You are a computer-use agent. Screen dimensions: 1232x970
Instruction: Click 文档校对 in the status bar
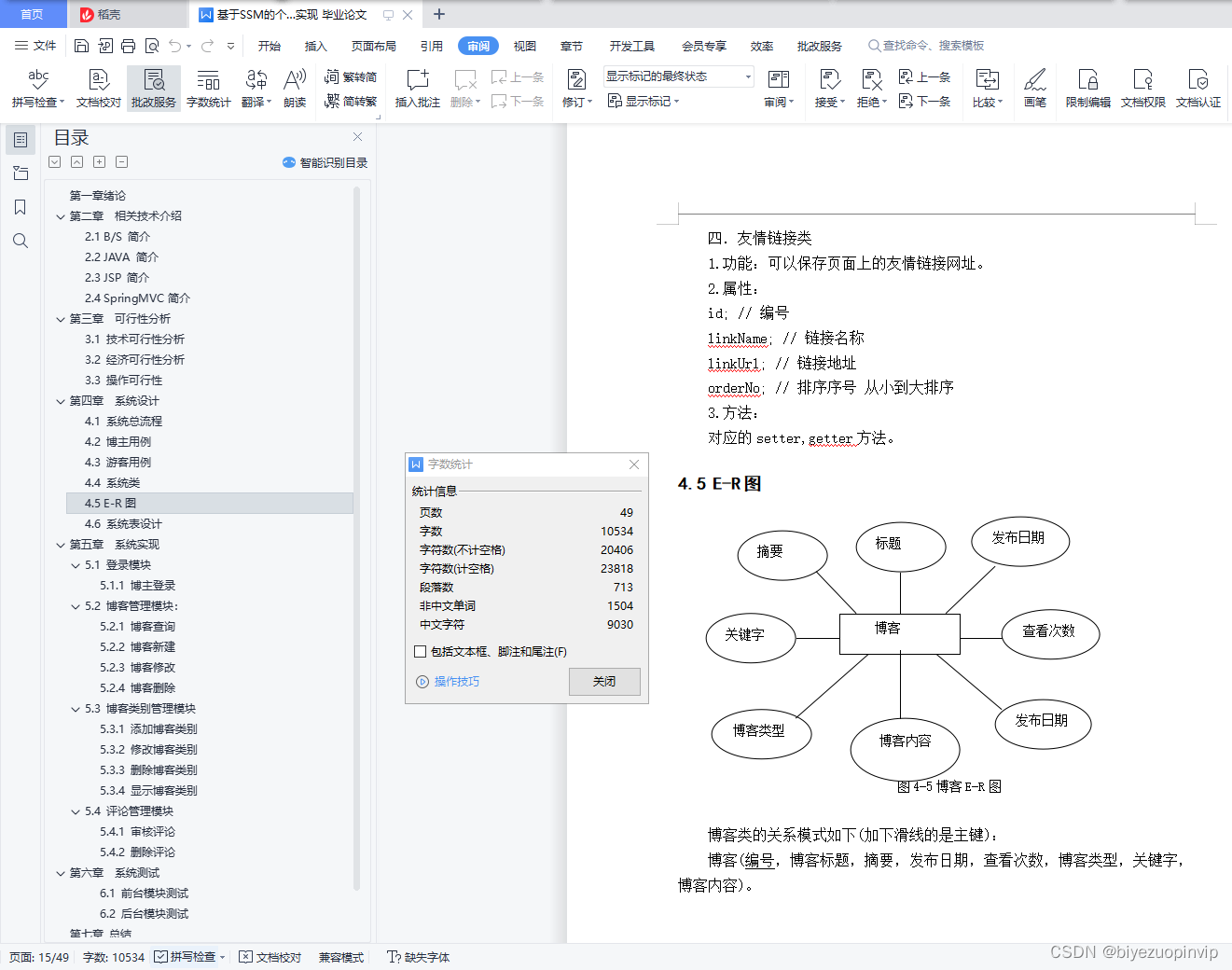tap(270, 957)
